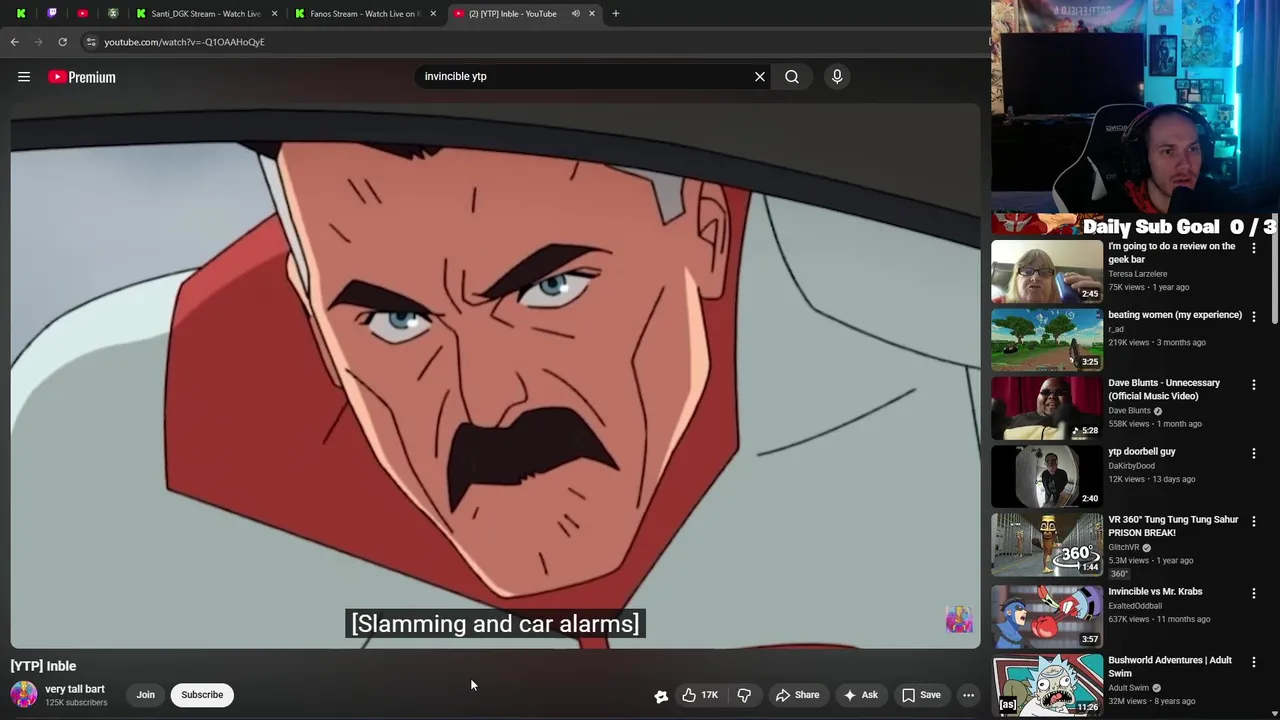Open more actions menu below video

(x=968, y=695)
